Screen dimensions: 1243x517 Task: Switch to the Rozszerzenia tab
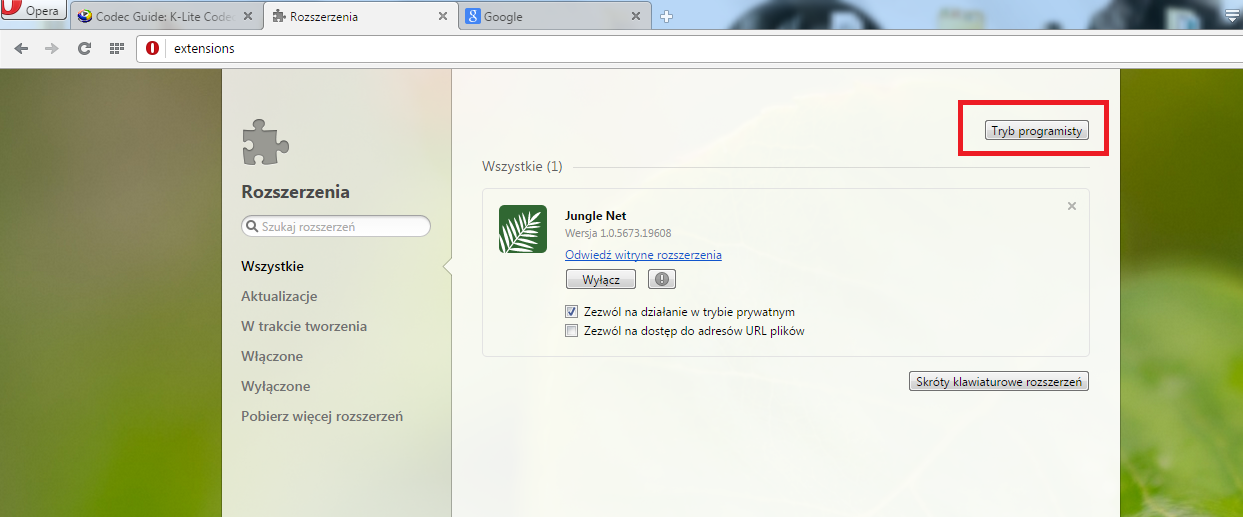click(360, 17)
